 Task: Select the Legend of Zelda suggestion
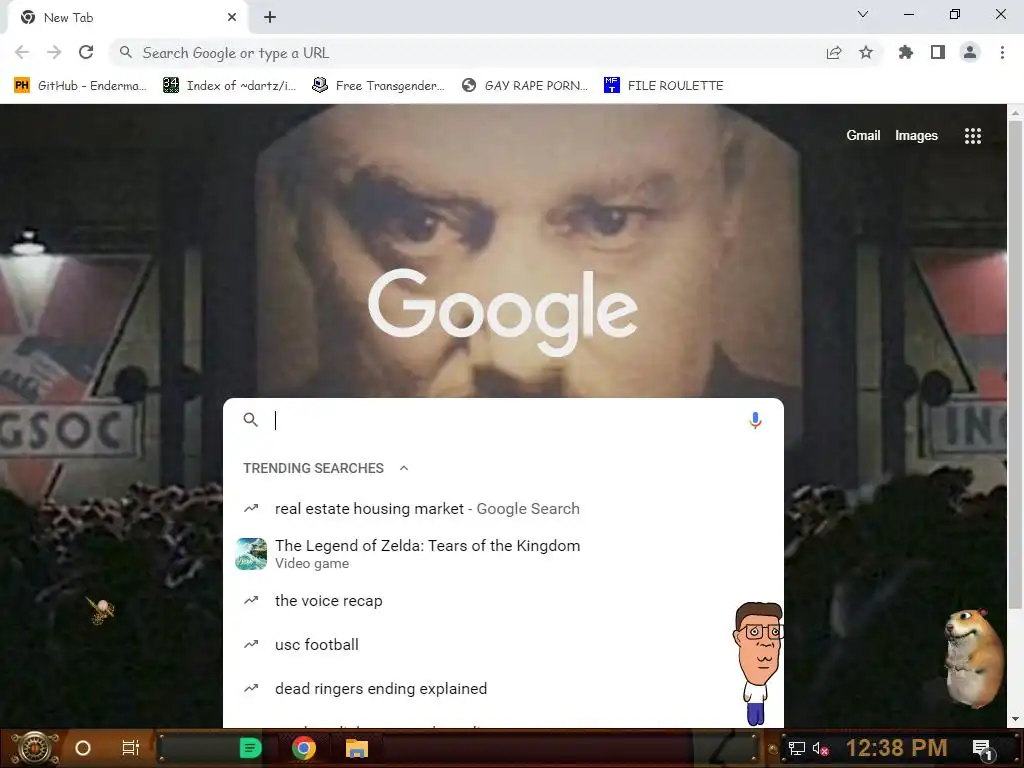(x=504, y=554)
